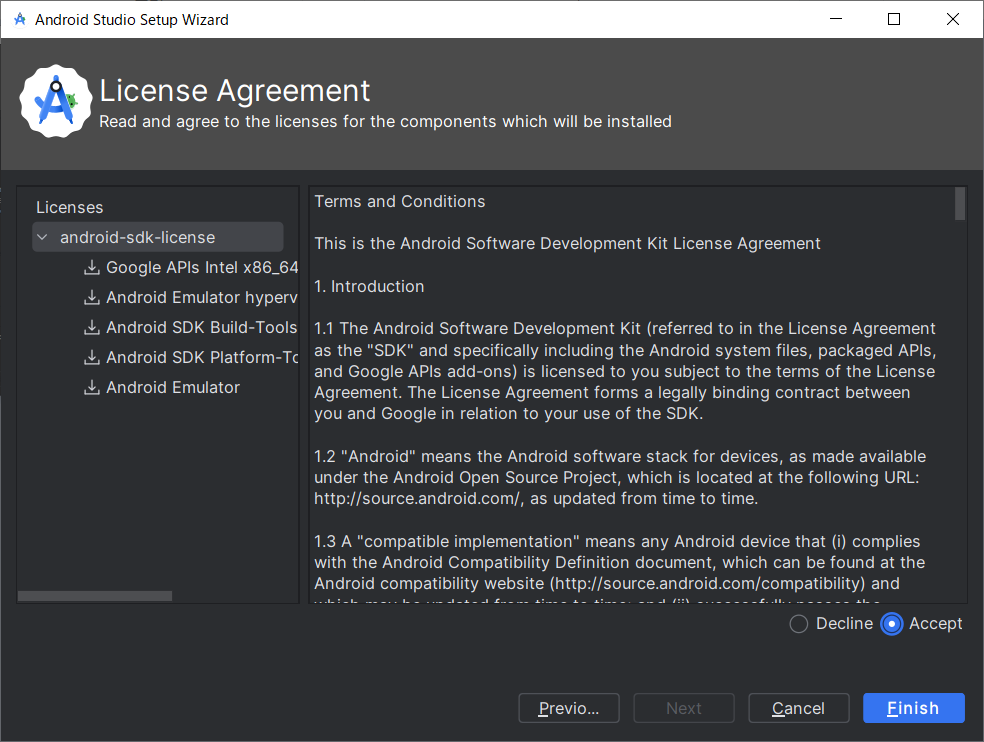The width and height of the screenshot is (984, 742).
Task: Select Android SDK Platform-Tools entry
Action: [x=201, y=357]
